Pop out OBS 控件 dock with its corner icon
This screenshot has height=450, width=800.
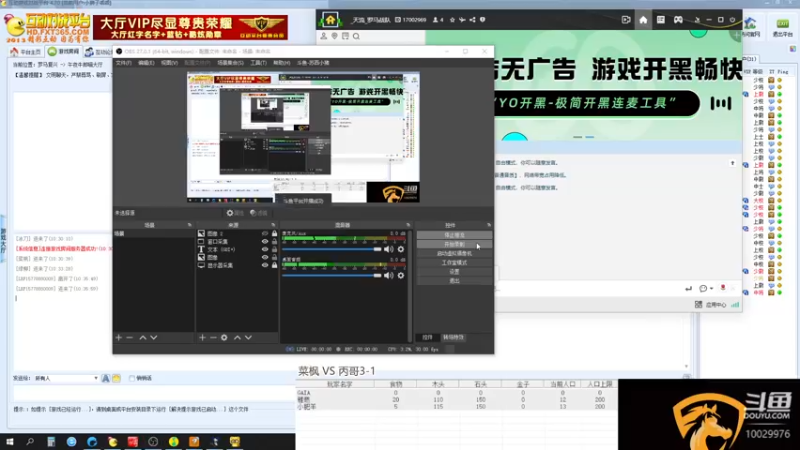[488, 225]
